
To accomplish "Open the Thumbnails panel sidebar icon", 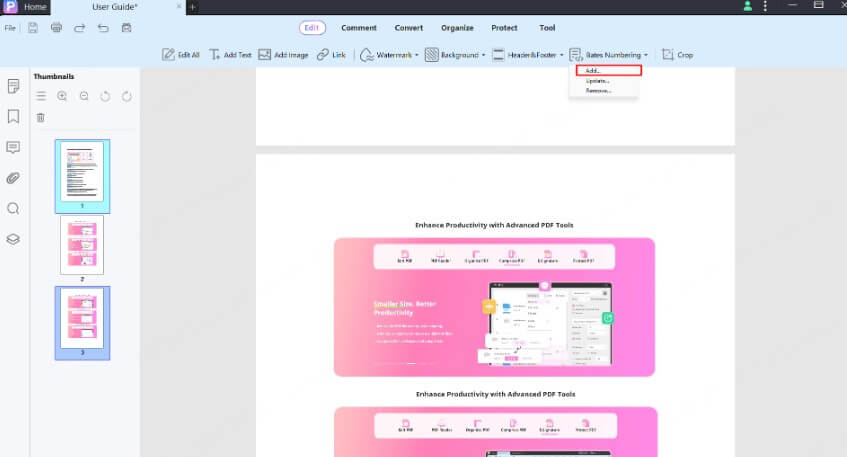I will 13,86.
